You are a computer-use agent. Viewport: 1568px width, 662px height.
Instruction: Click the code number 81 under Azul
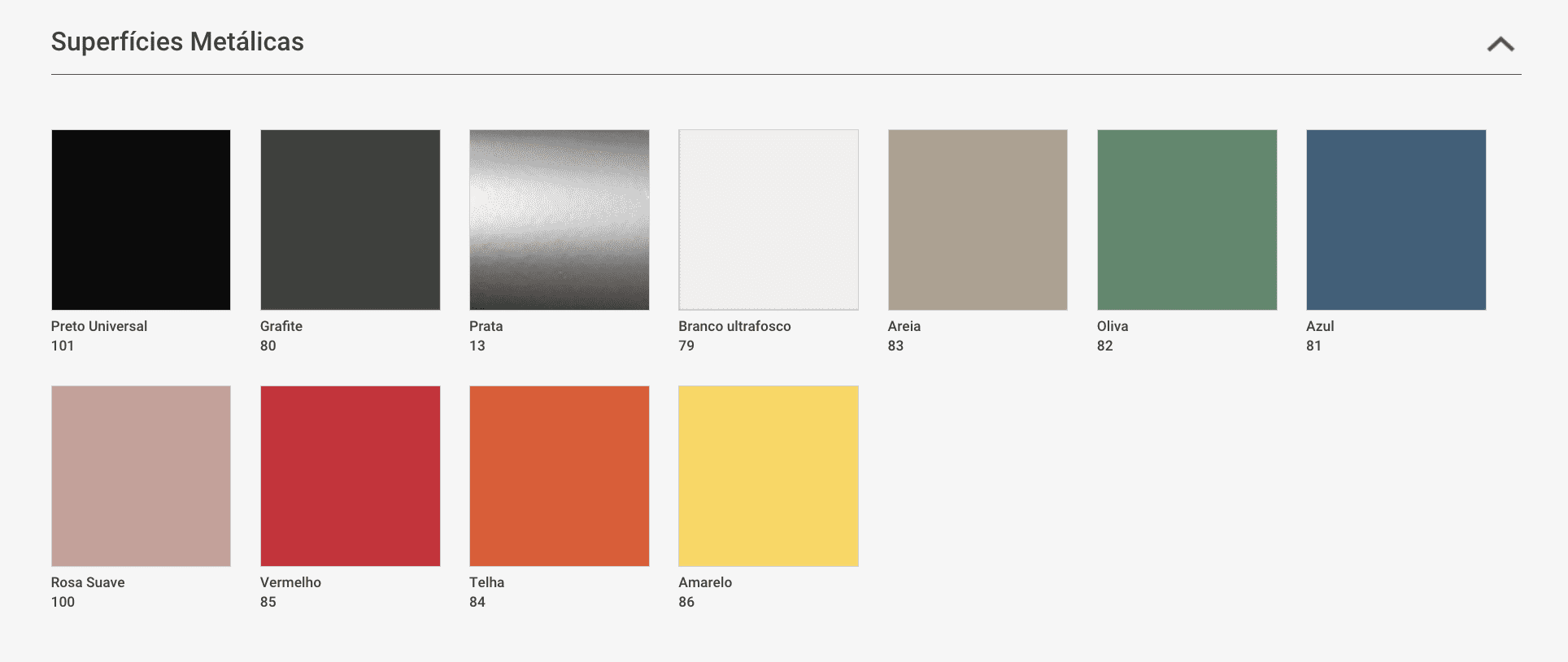coord(1313,346)
